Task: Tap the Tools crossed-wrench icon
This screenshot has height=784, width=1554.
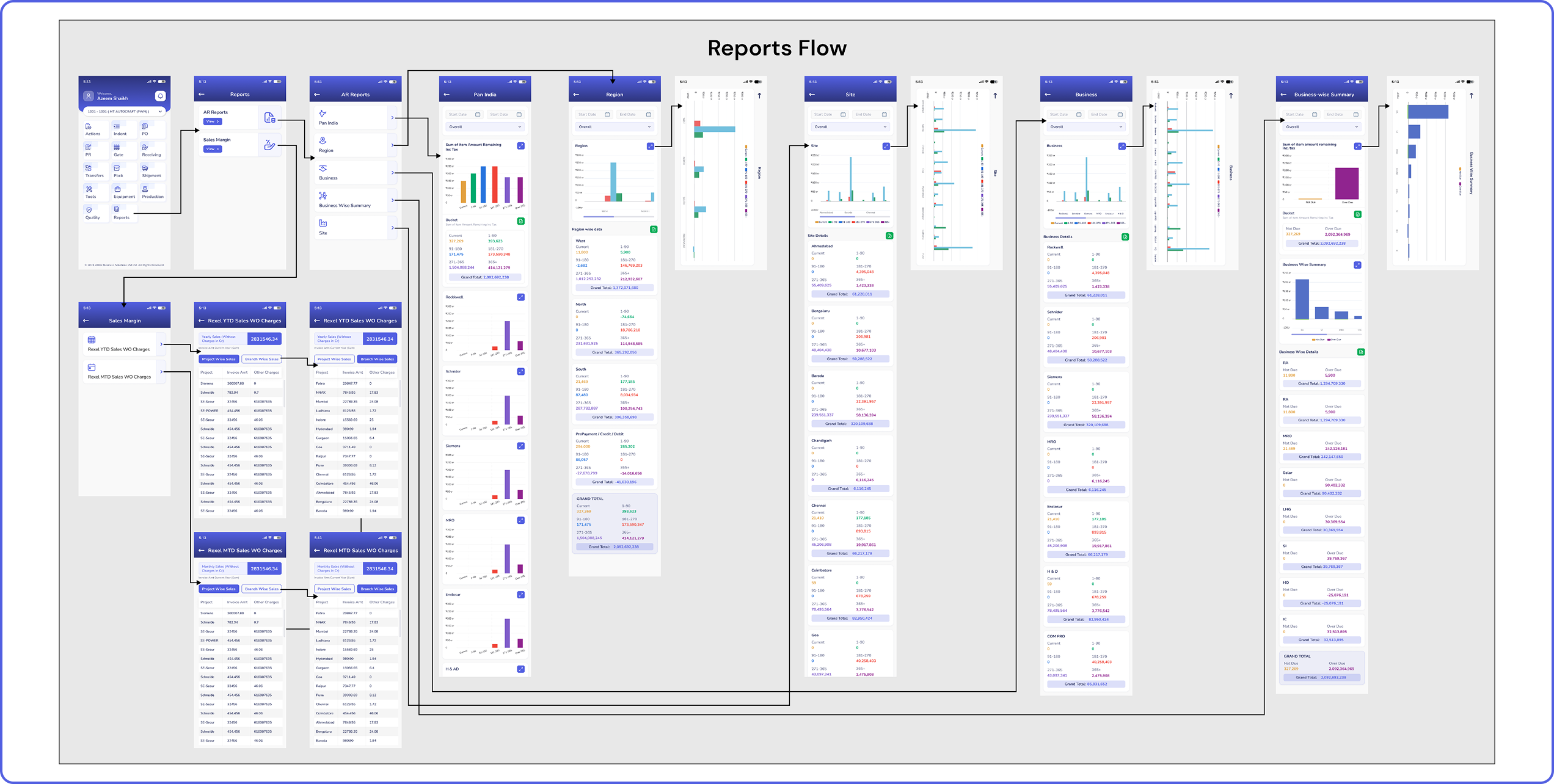Action: (89, 189)
